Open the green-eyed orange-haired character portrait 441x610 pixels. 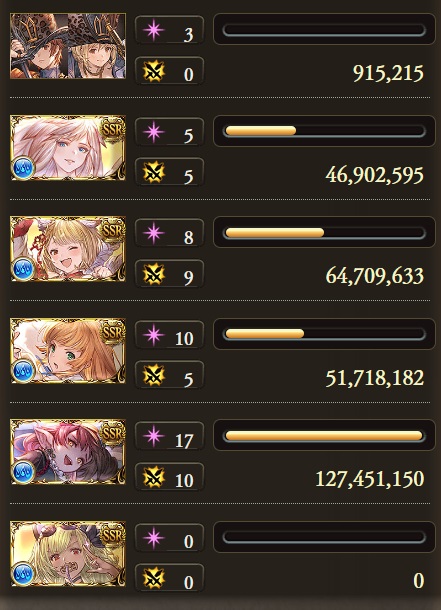tap(68, 350)
